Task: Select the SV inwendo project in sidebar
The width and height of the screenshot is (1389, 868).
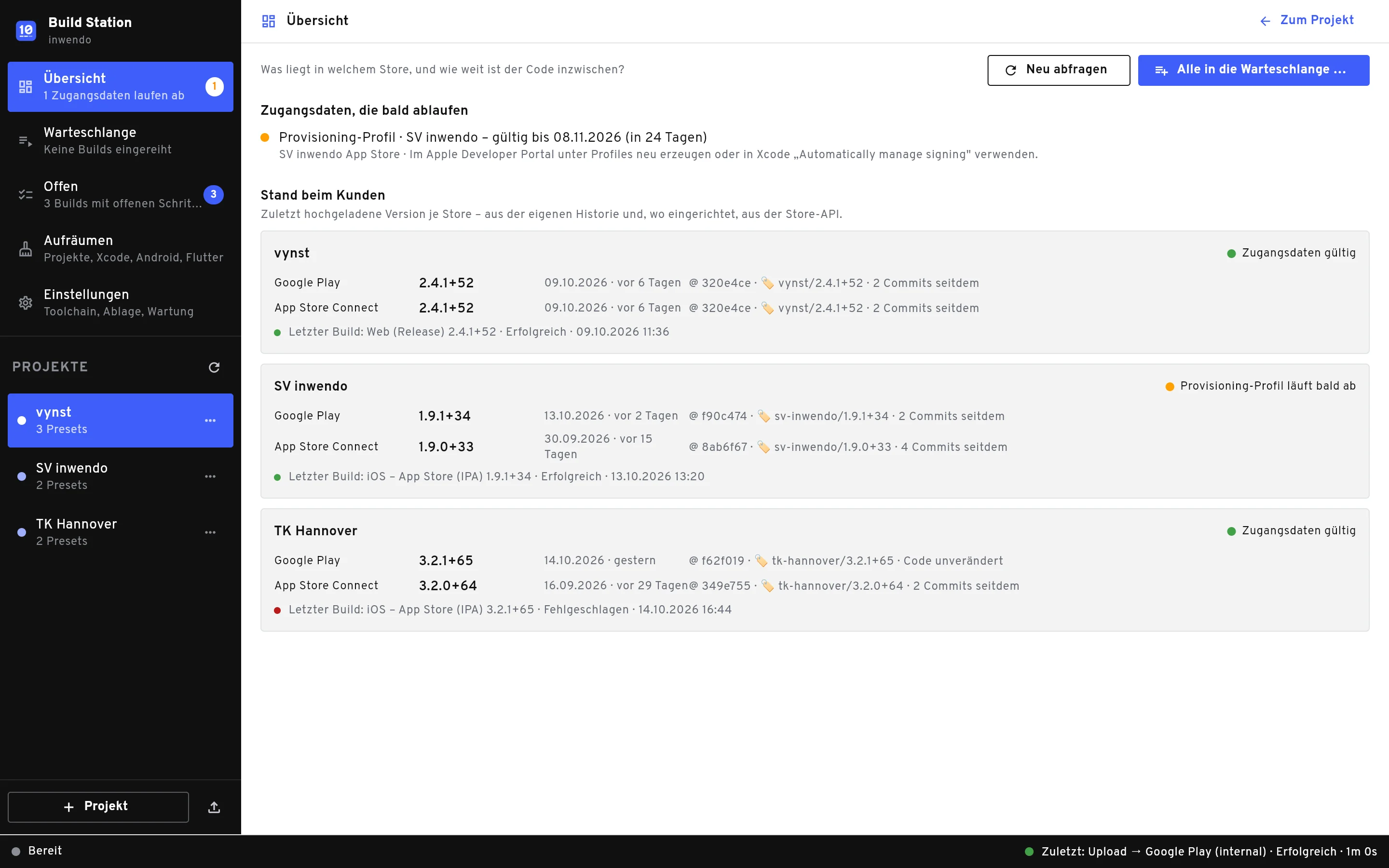Action: point(120,476)
